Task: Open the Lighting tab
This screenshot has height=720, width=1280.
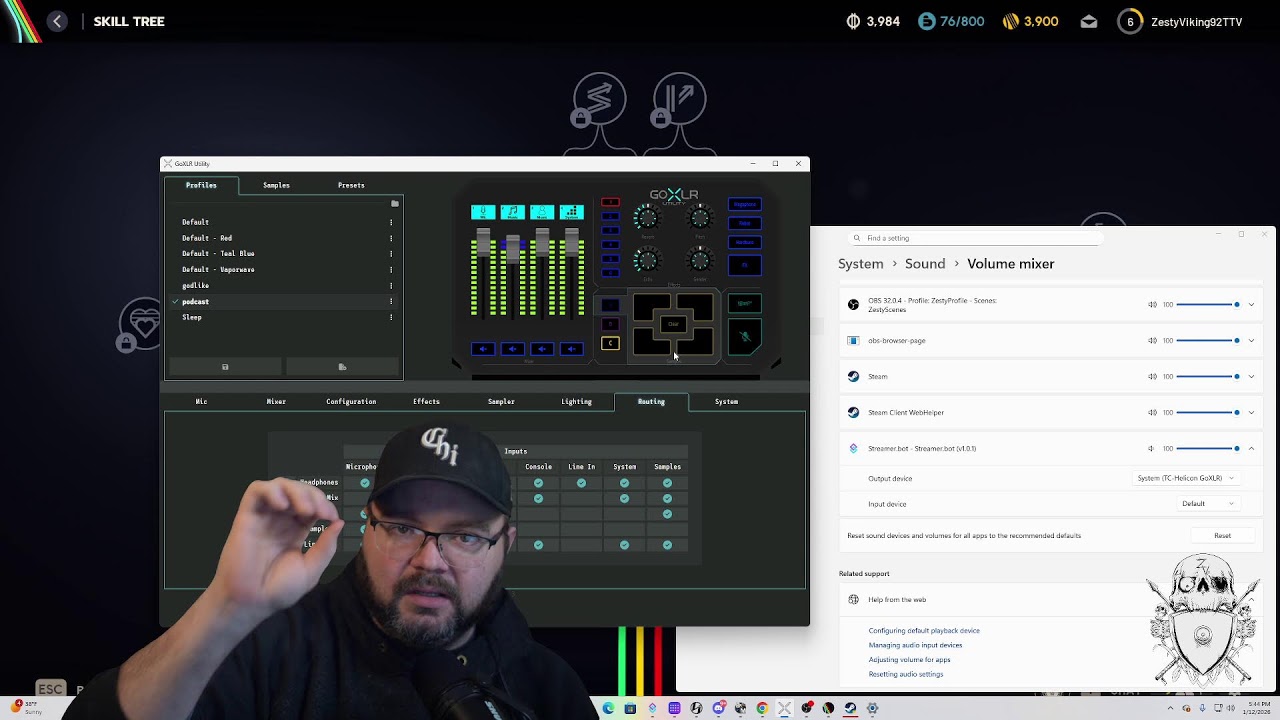Action: [576, 401]
